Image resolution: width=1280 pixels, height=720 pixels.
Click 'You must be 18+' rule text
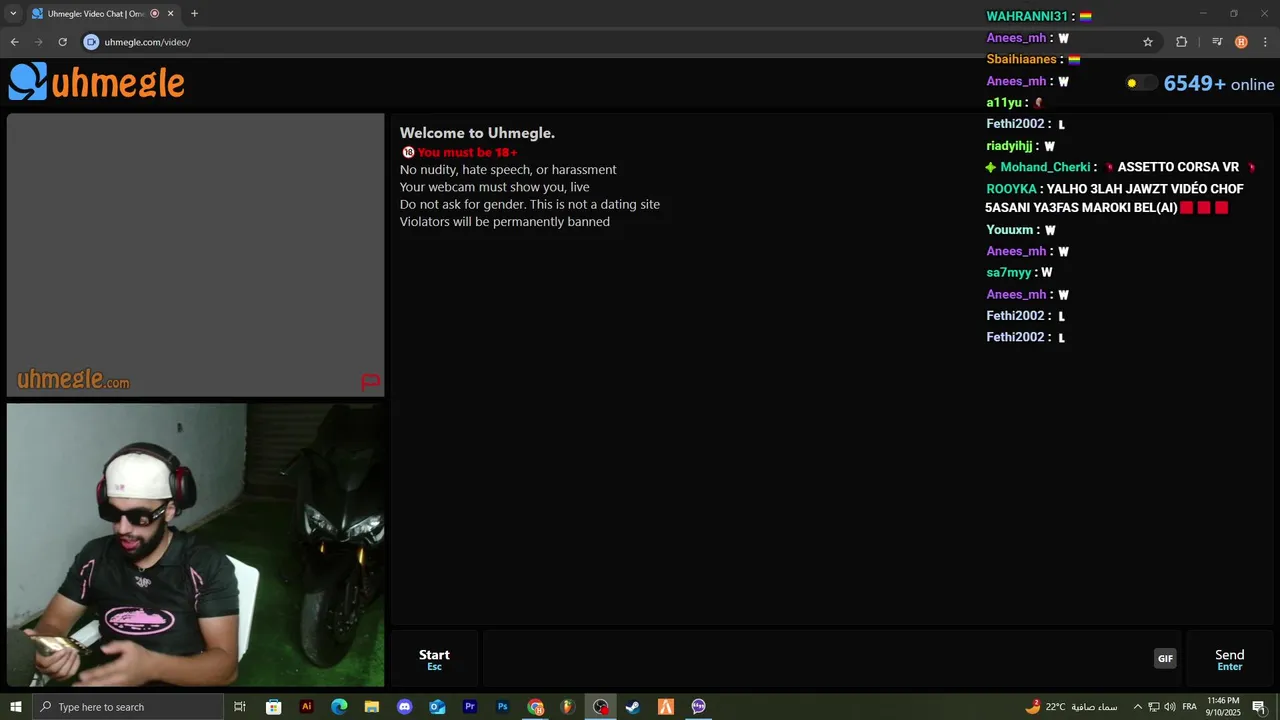coord(467,152)
